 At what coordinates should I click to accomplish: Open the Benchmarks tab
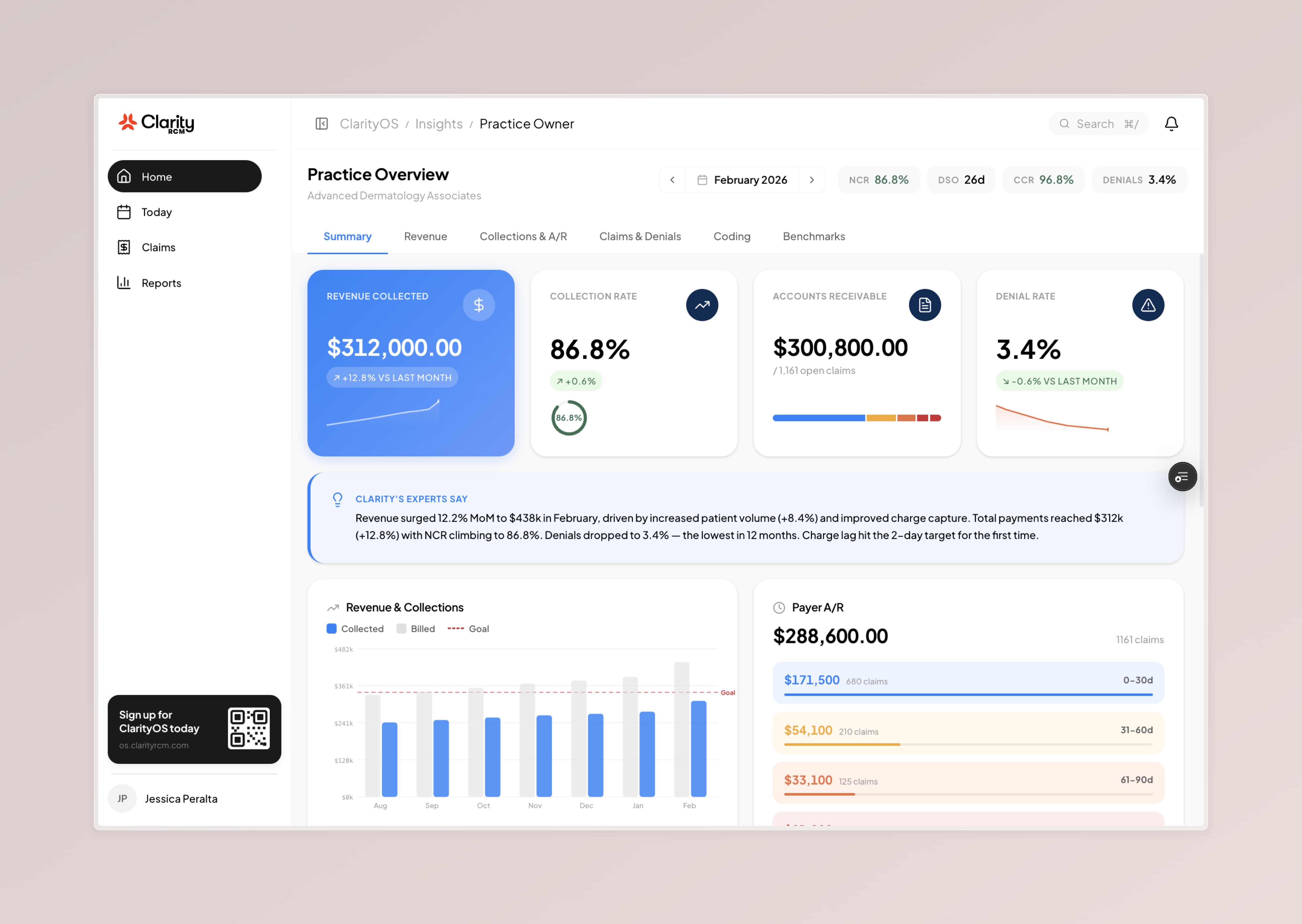click(x=813, y=236)
